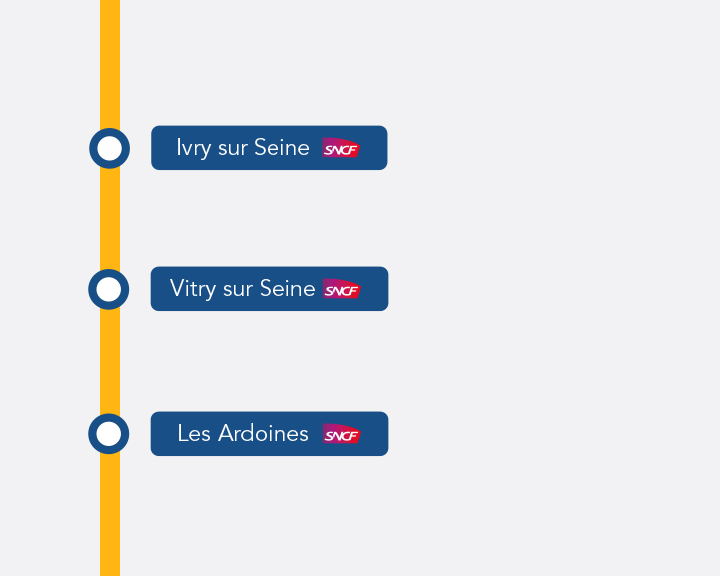Click the yellow line above Ivry sur Seine
This screenshot has height=576, width=720.
pos(110,64)
